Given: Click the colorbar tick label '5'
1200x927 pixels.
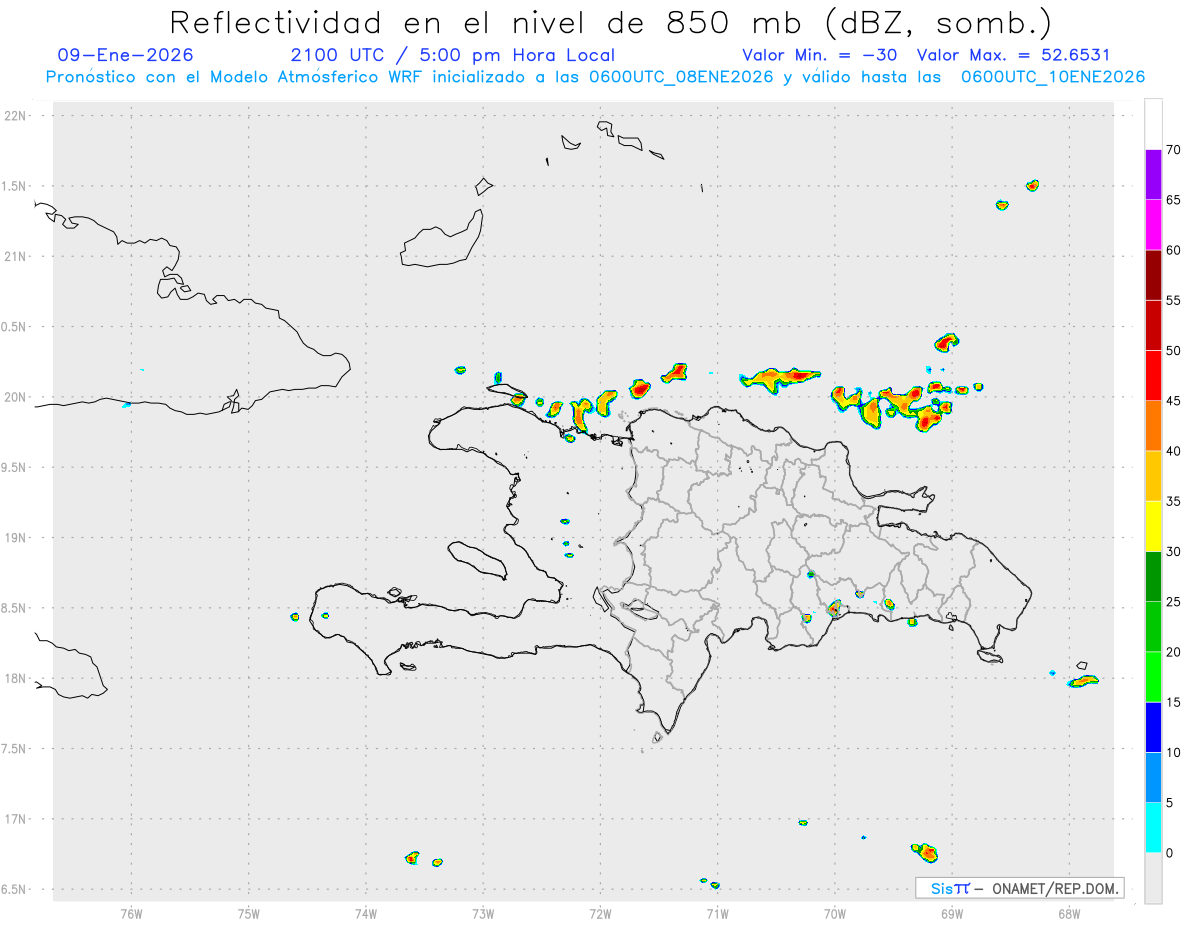Looking at the screenshot, I should [x=1169, y=803].
